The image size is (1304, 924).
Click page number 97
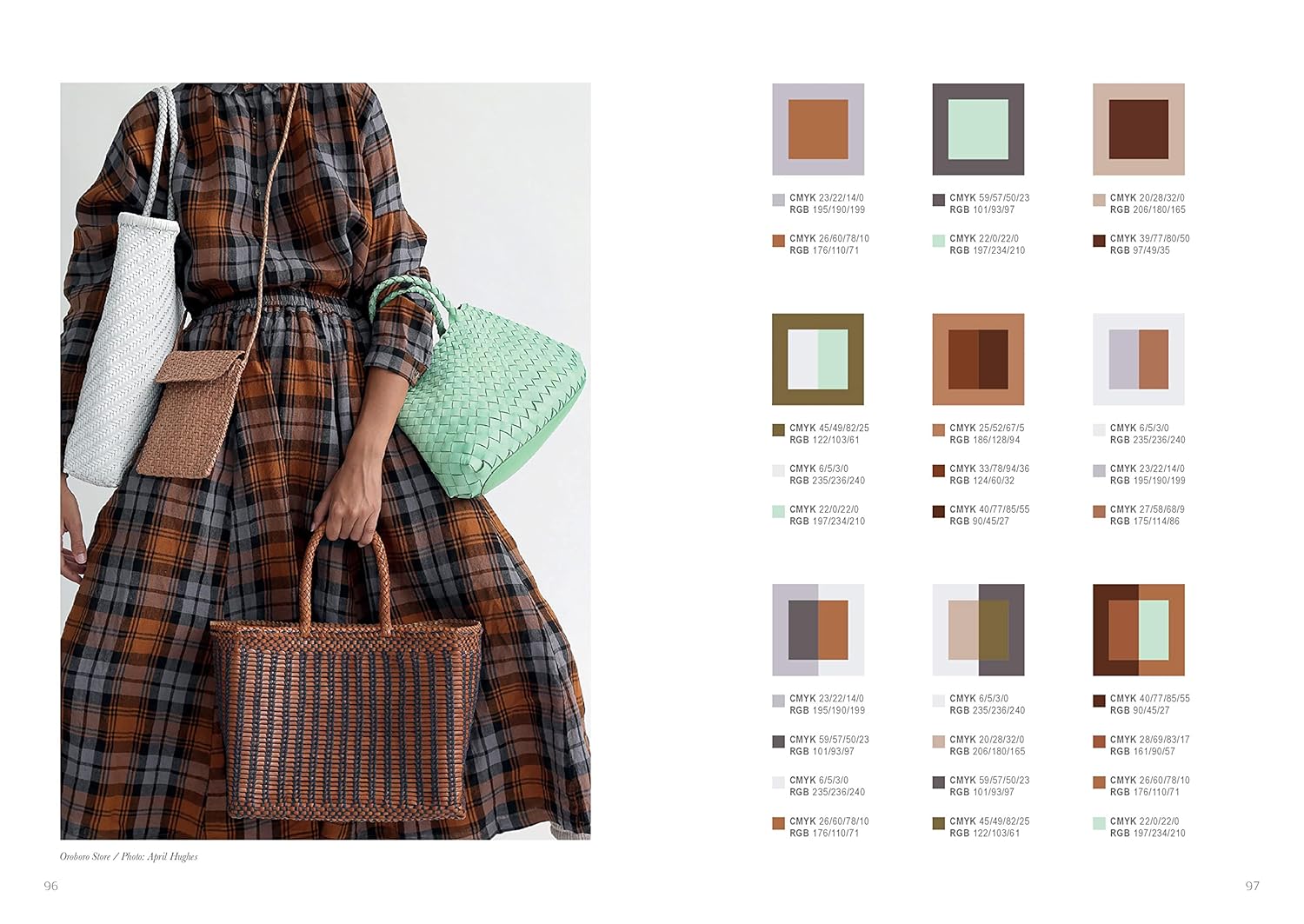1252,886
